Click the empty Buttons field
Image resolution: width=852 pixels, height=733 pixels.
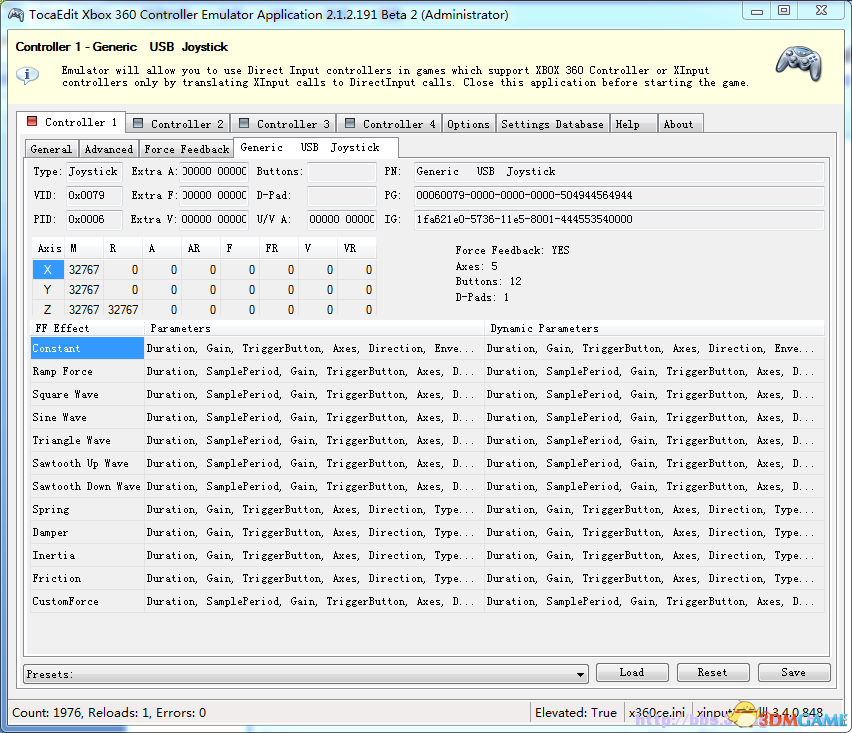point(342,172)
